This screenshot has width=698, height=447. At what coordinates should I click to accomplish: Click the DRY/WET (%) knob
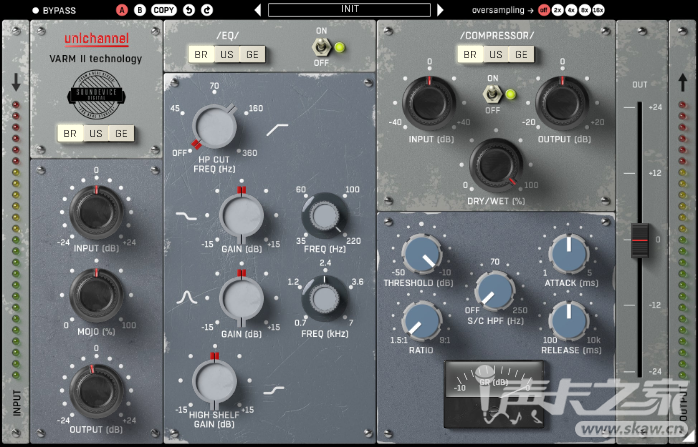point(496,165)
